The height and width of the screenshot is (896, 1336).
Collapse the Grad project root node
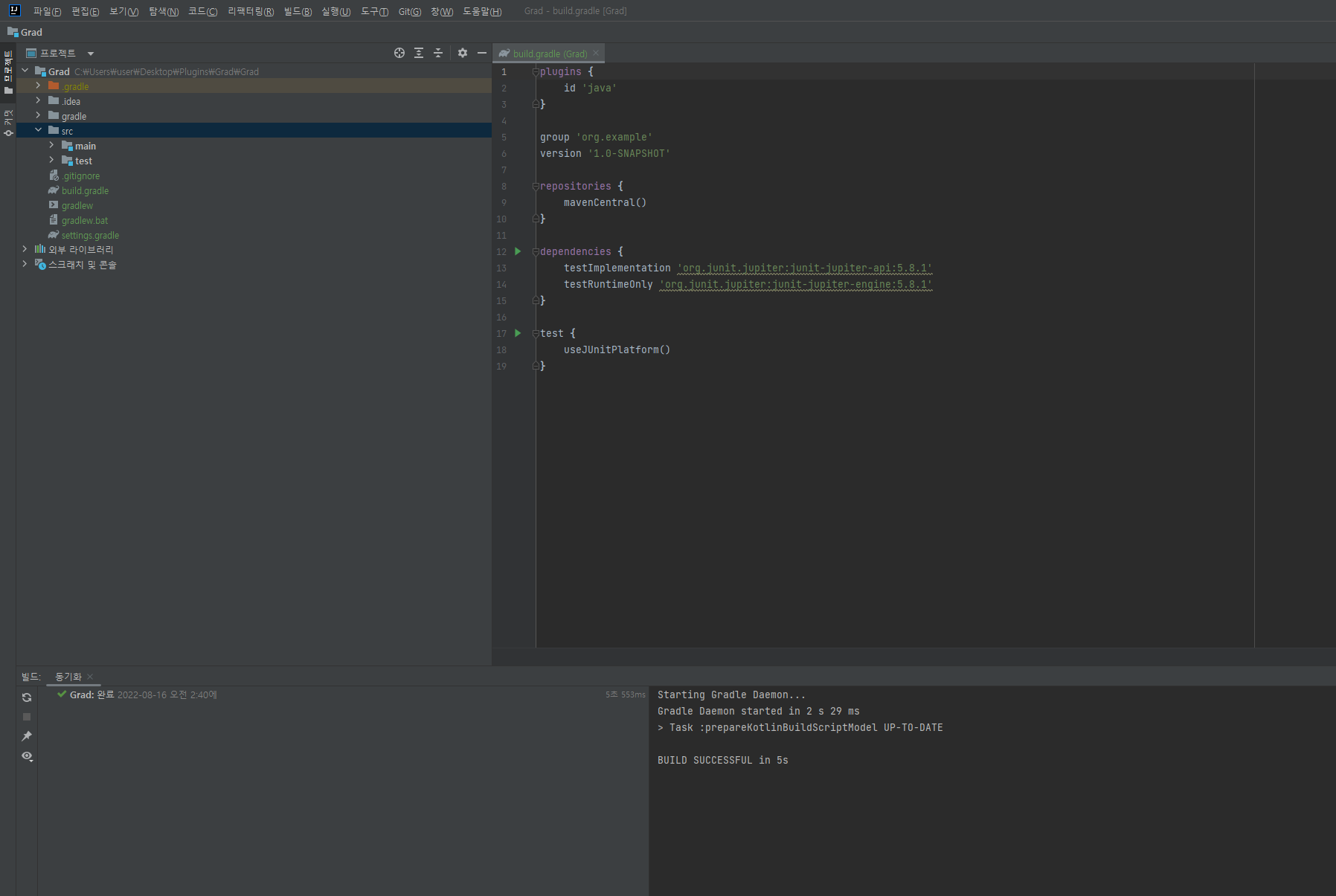(25, 71)
